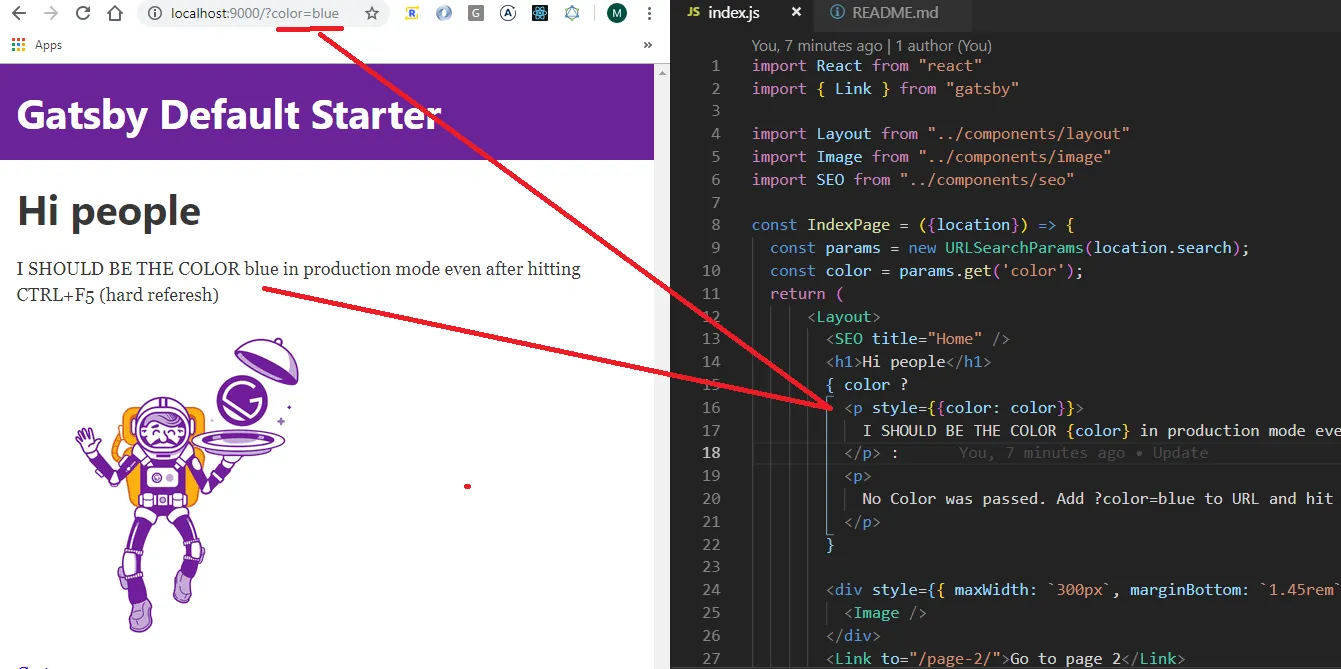Click the 'const IndexPage' declaration line
Screen dimensions: 1341x669
coord(913,225)
